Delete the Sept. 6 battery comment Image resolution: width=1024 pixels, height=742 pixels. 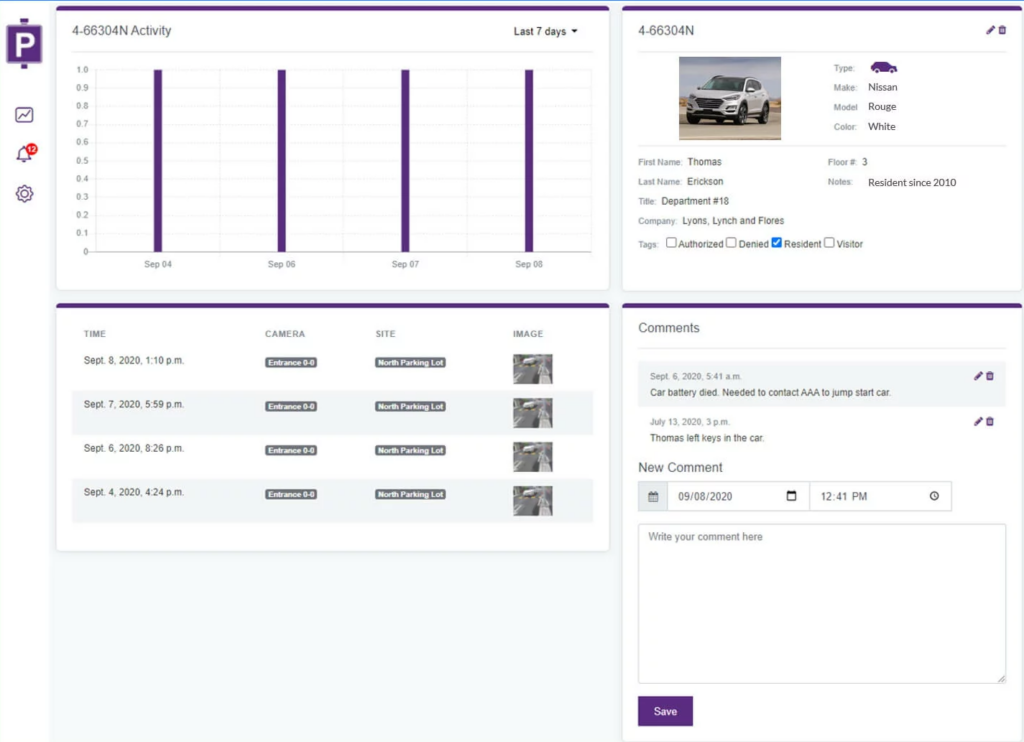[990, 376]
